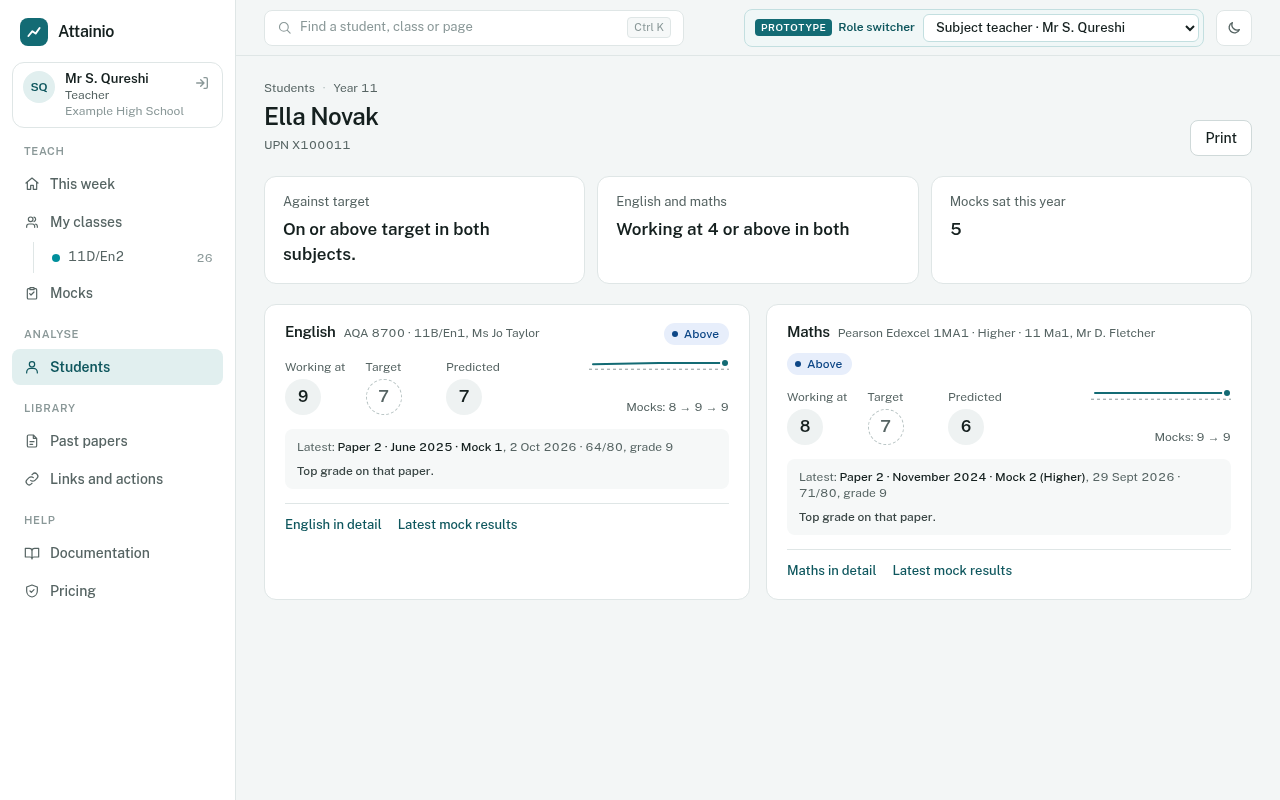The height and width of the screenshot is (800, 1280).
Task: Click the sign-out icon beside Mr S. Qureshi
Action: (x=202, y=84)
